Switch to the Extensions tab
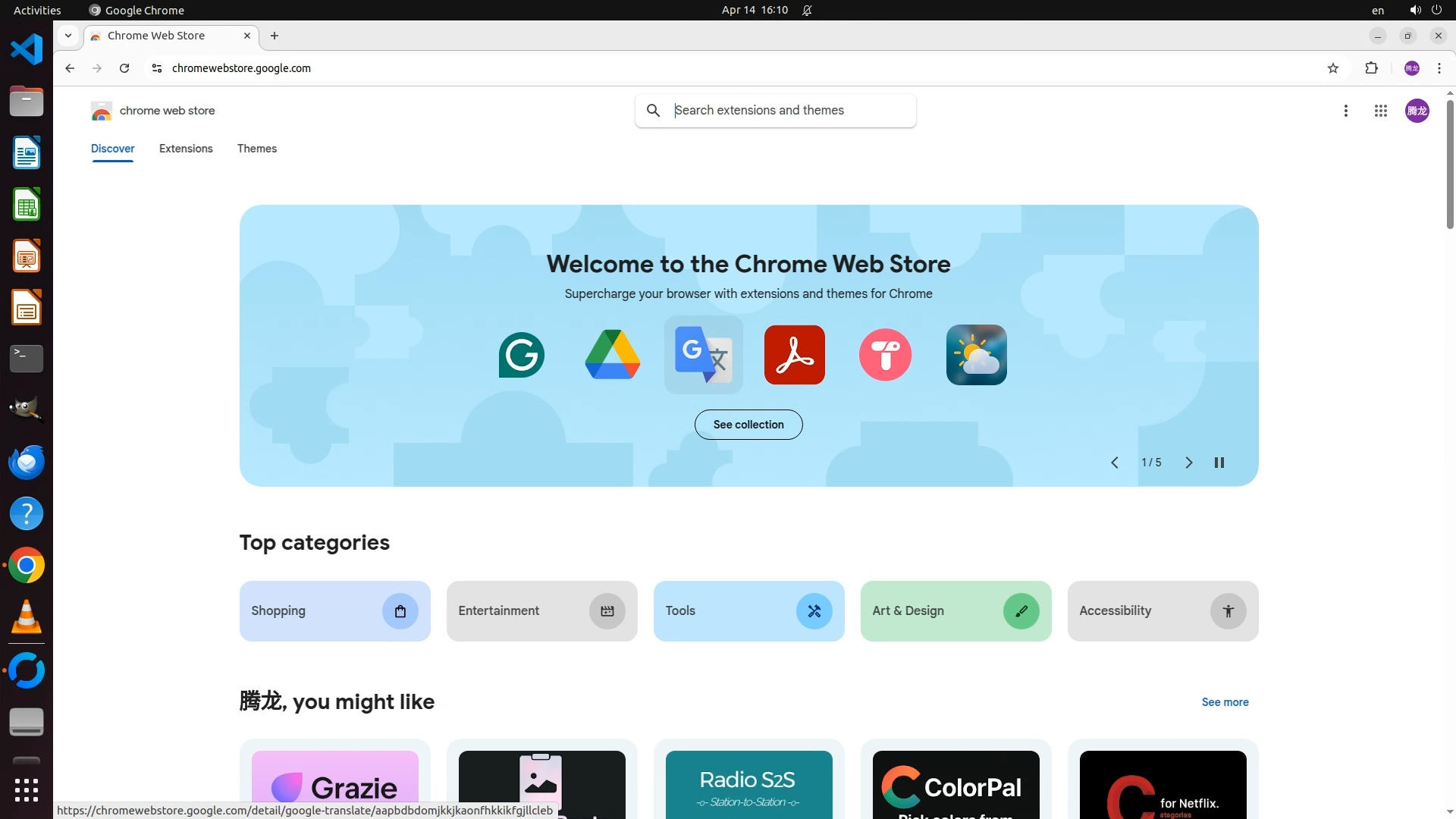Viewport: 1456px width, 819px height. [186, 149]
